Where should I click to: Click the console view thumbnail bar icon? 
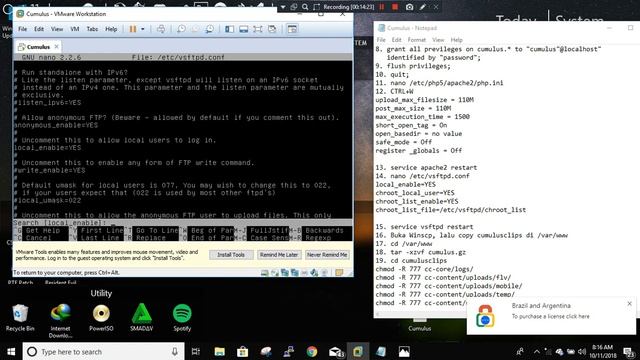pos(244,29)
